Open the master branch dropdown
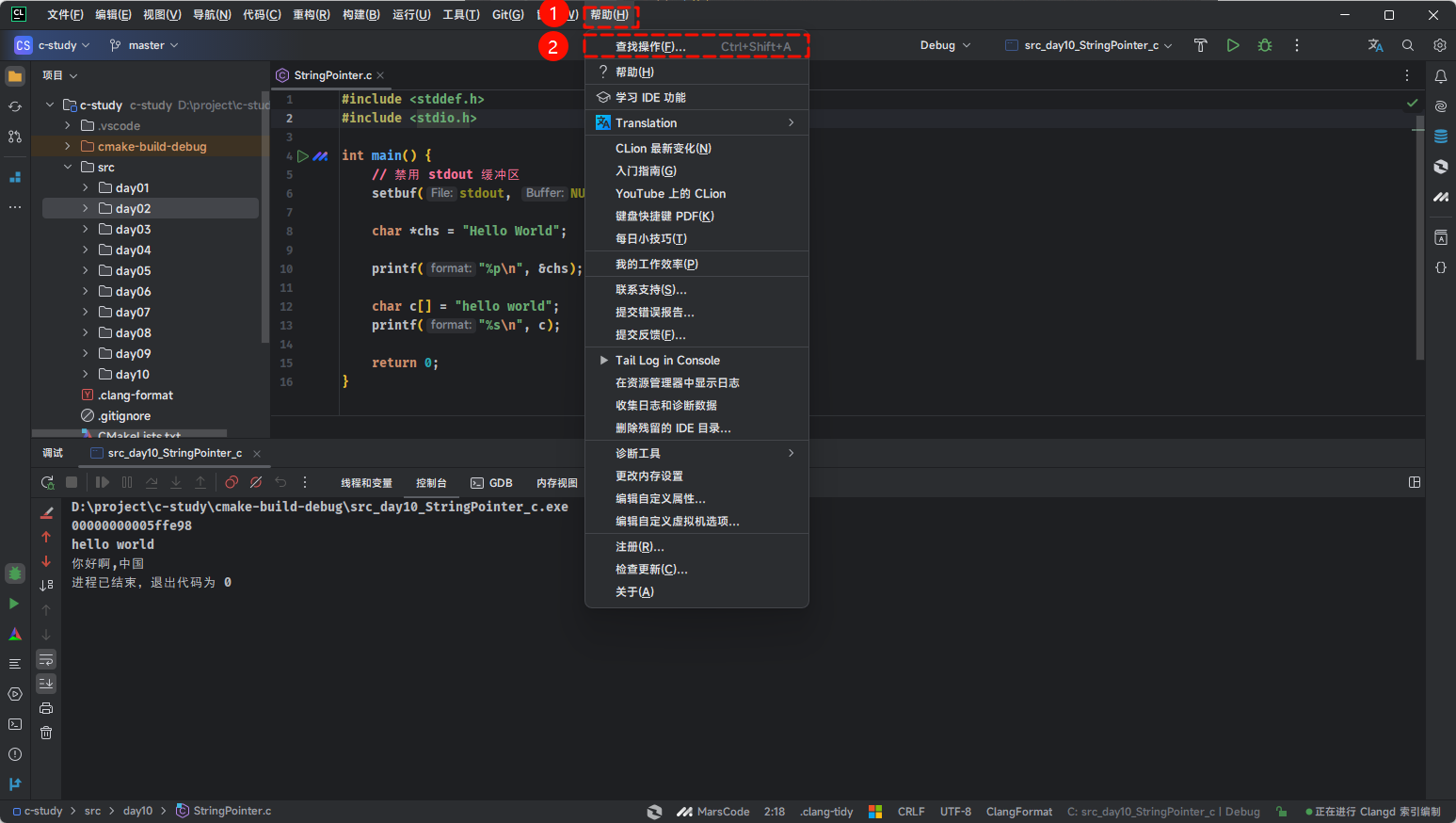Screen dimensions: 1456x823 point(144,45)
